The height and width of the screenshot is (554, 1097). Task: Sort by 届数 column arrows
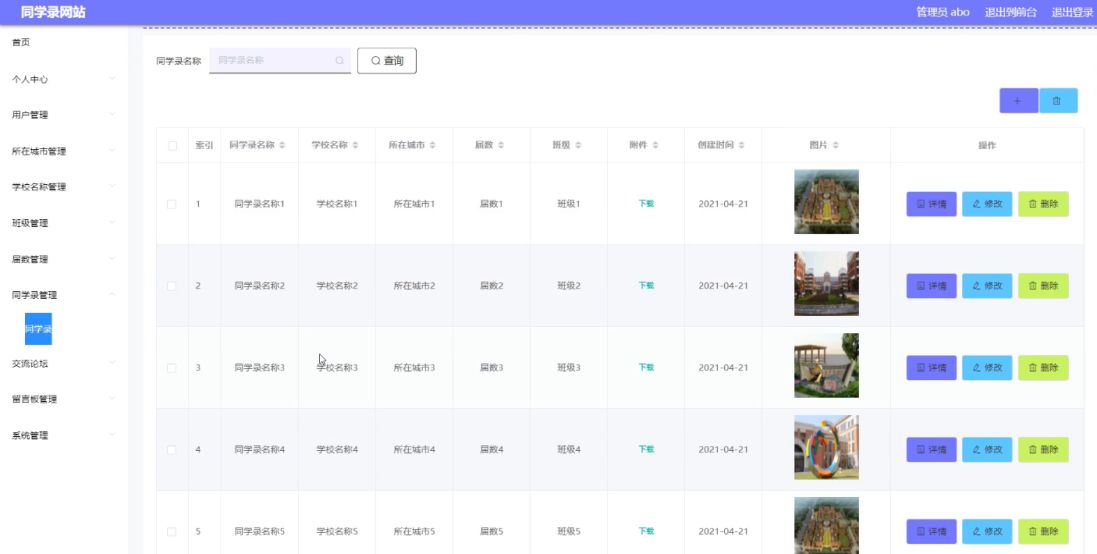(501, 145)
